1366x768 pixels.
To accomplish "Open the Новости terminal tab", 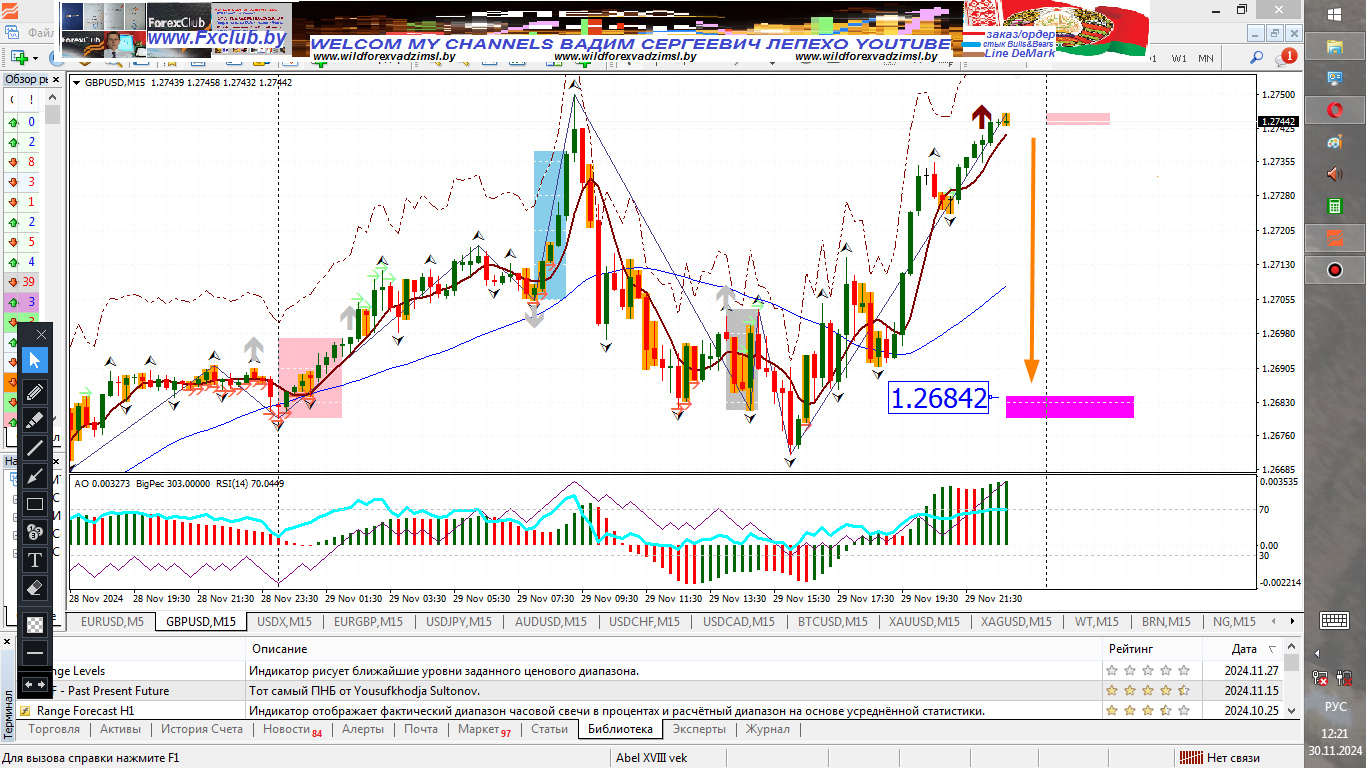I will 292,730.
